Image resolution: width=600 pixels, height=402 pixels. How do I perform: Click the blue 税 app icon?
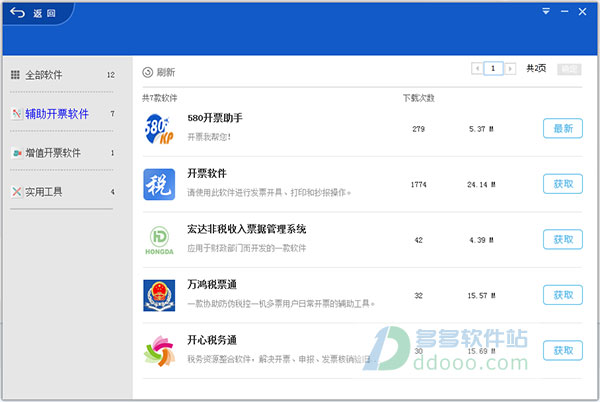159,184
